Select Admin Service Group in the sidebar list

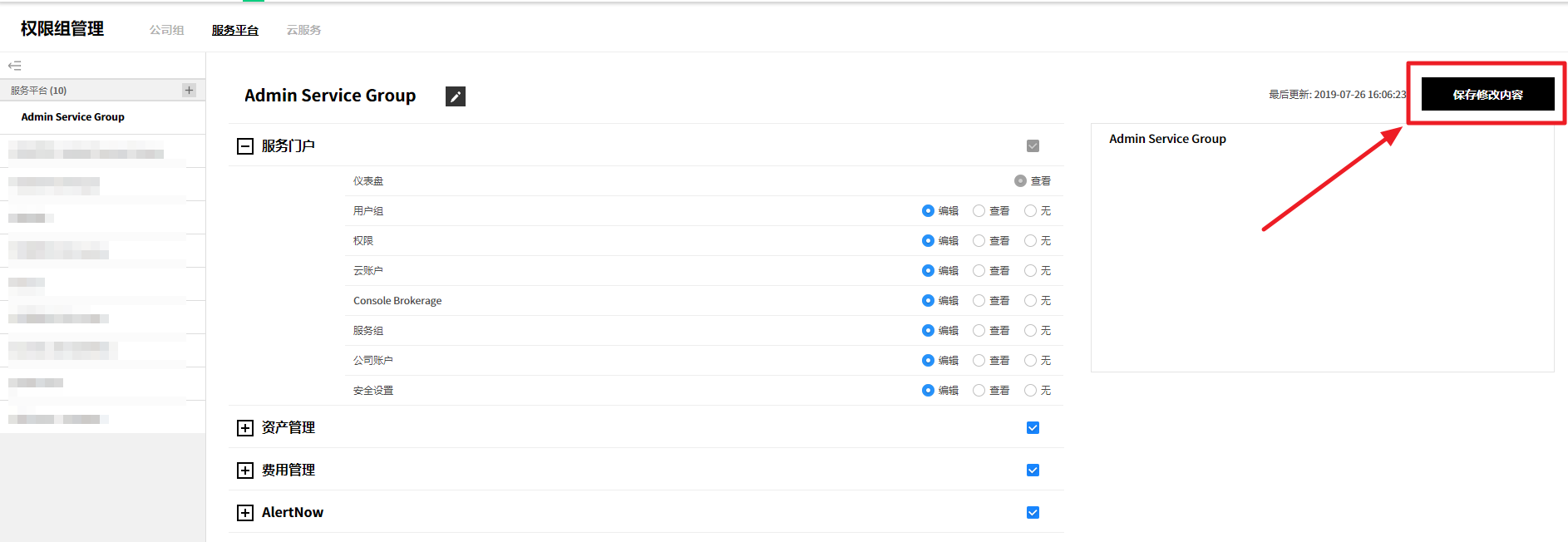[x=73, y=117]
